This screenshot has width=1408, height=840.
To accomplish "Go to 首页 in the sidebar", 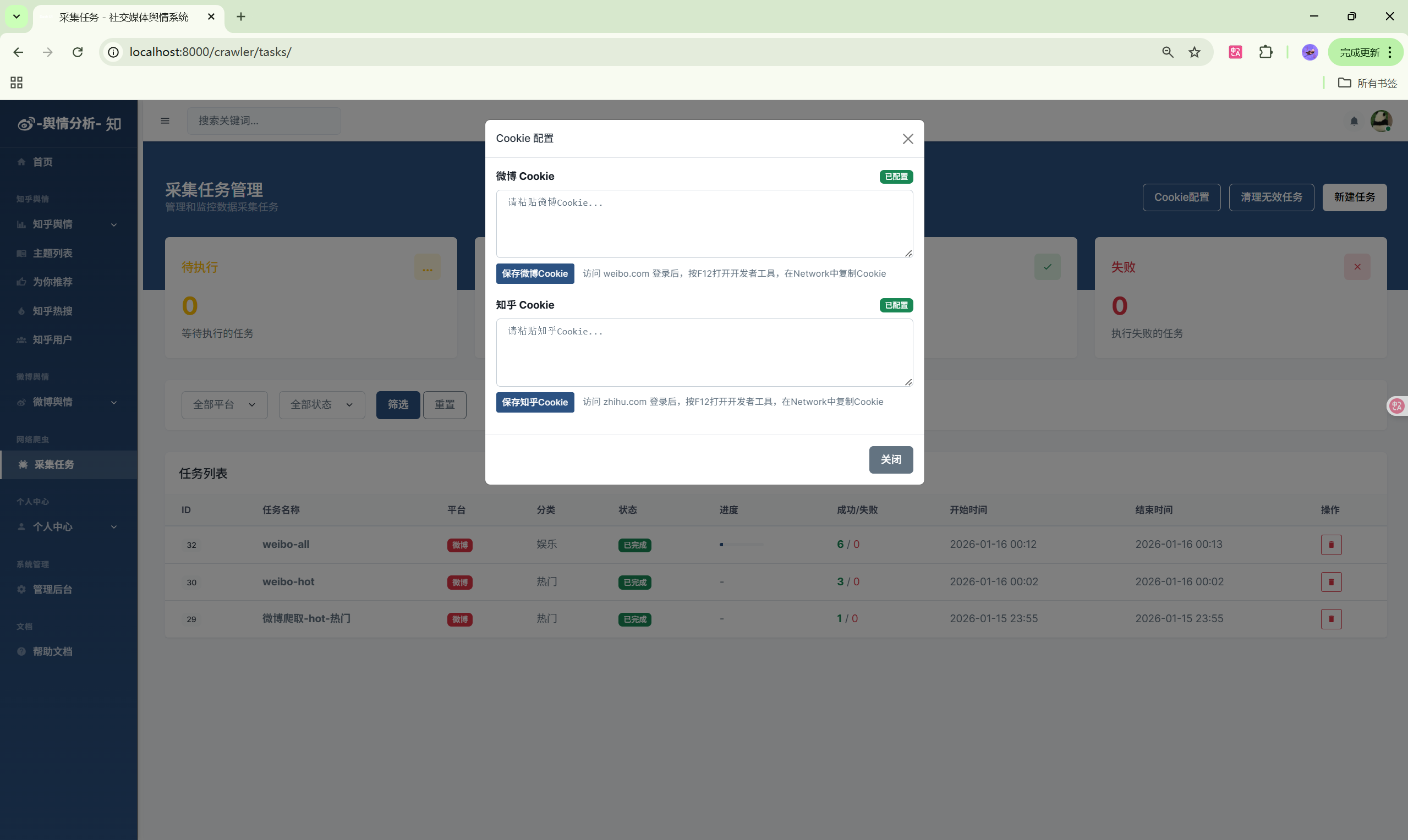I will click(42, 162).
